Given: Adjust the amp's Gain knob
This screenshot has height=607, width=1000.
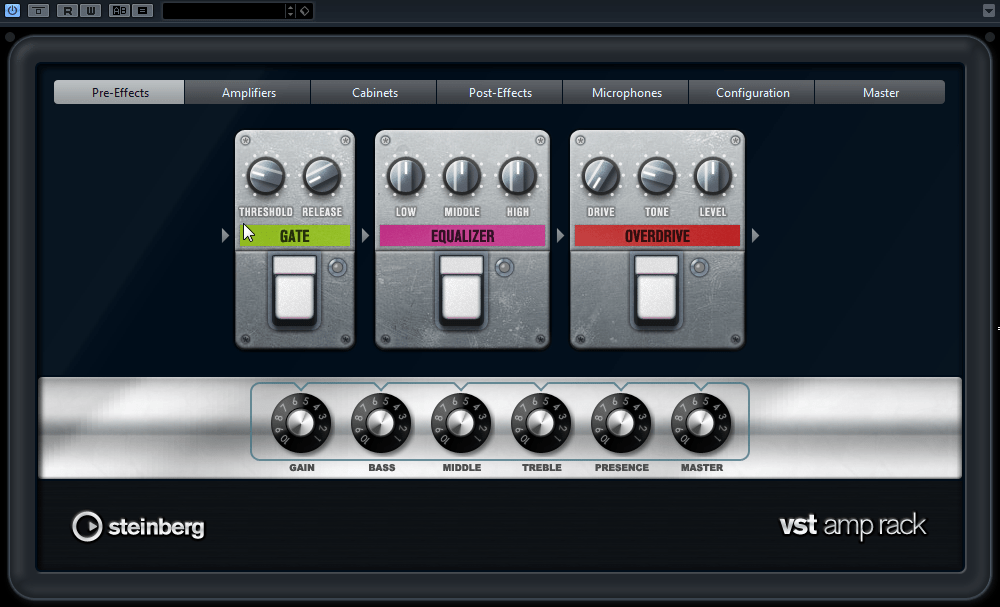Looking at the screenshot, I should point(301,423).
